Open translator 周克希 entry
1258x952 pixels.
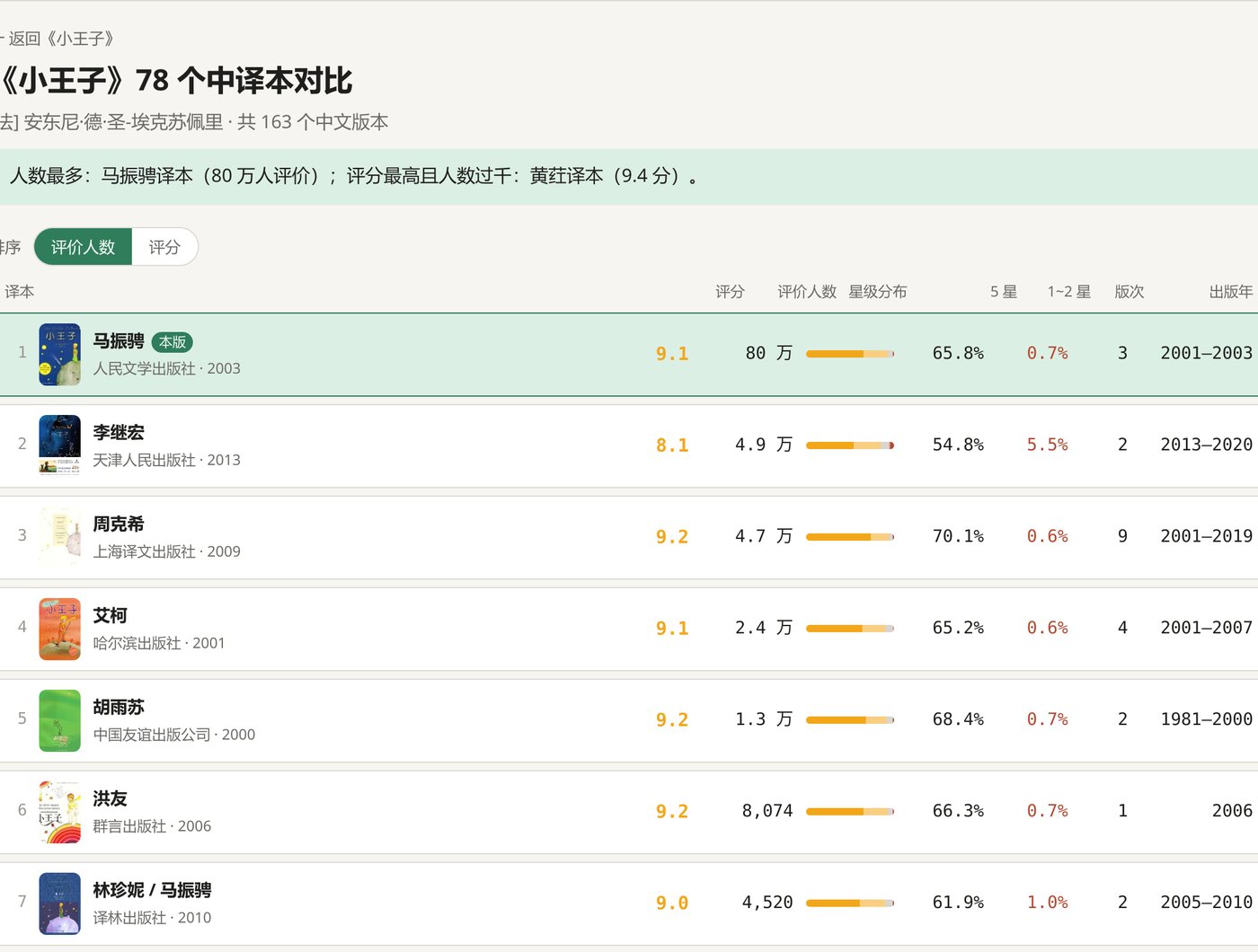point(119,524)
